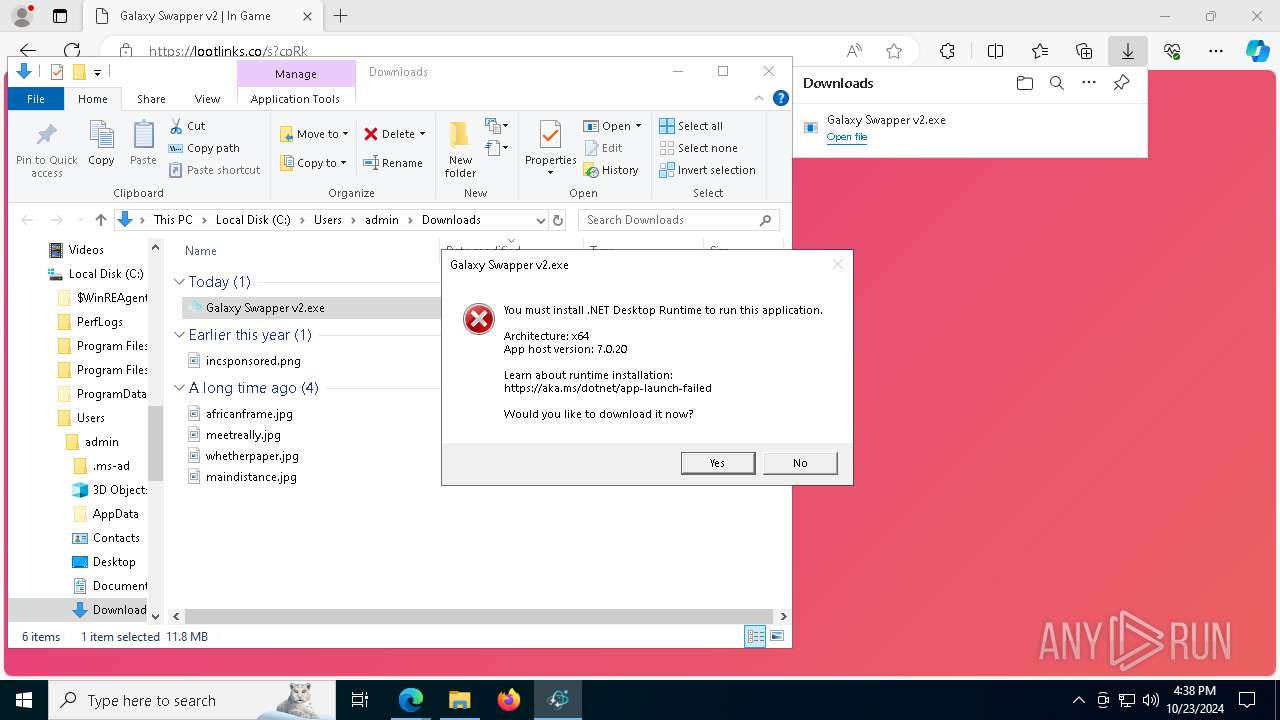Select whetherpaper.jpg file
Image resolution: width=1280 pixels, height=720 pixels.
pyautogui.click(x=252, y=456)
